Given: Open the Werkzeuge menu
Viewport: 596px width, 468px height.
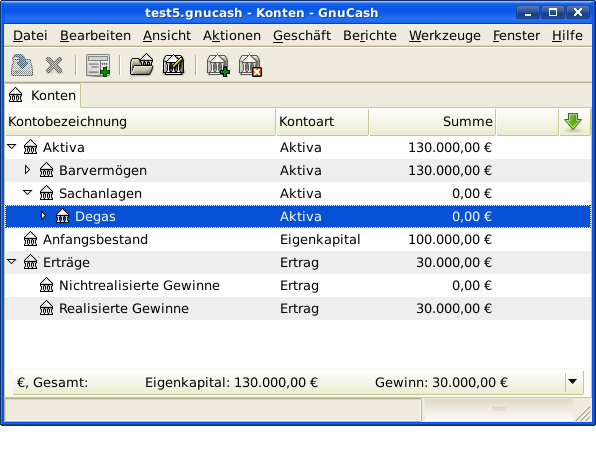Looking at the screenshot, I should coord(445,36).
